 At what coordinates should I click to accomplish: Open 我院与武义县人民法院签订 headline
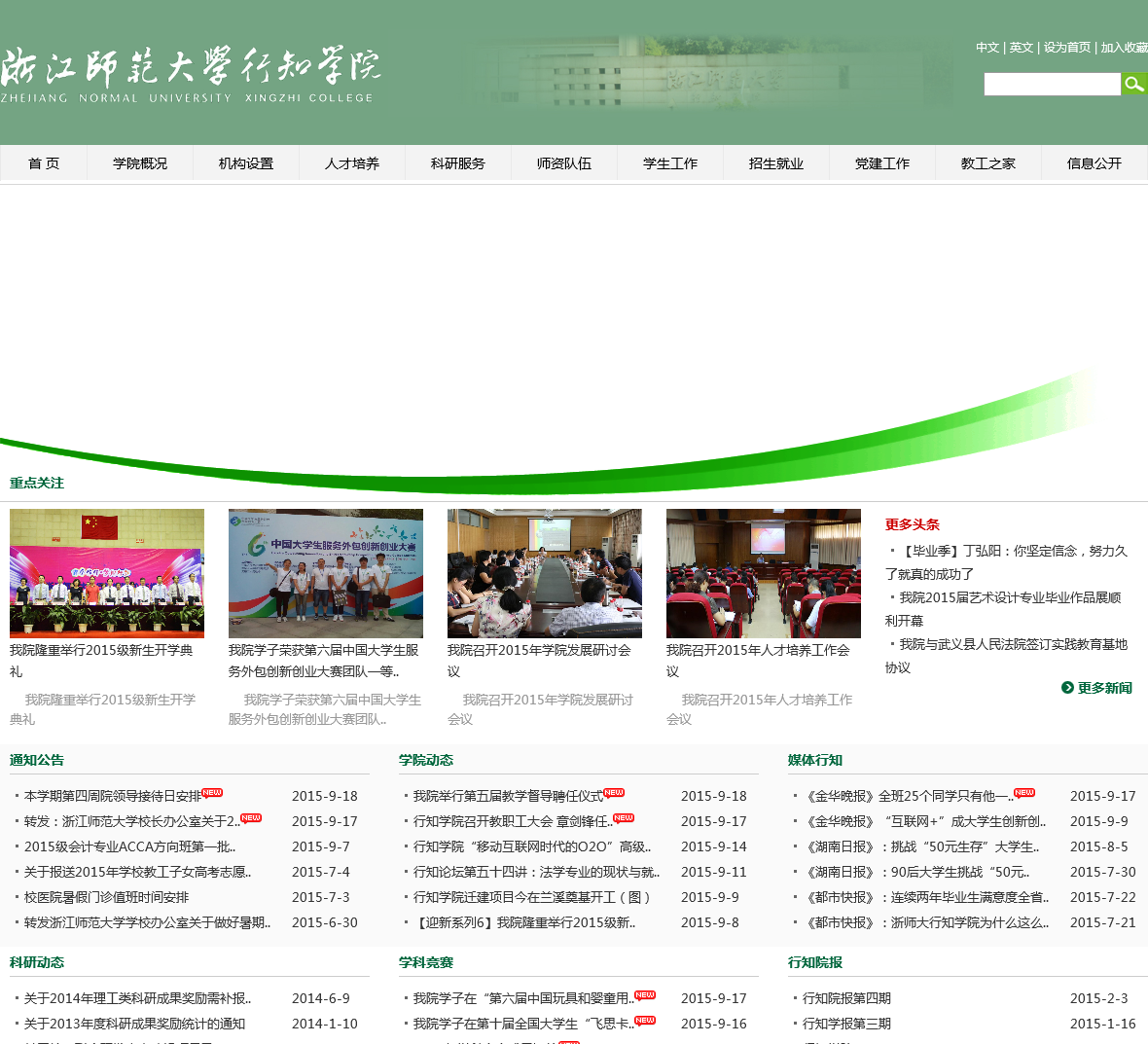(1006, 656)
